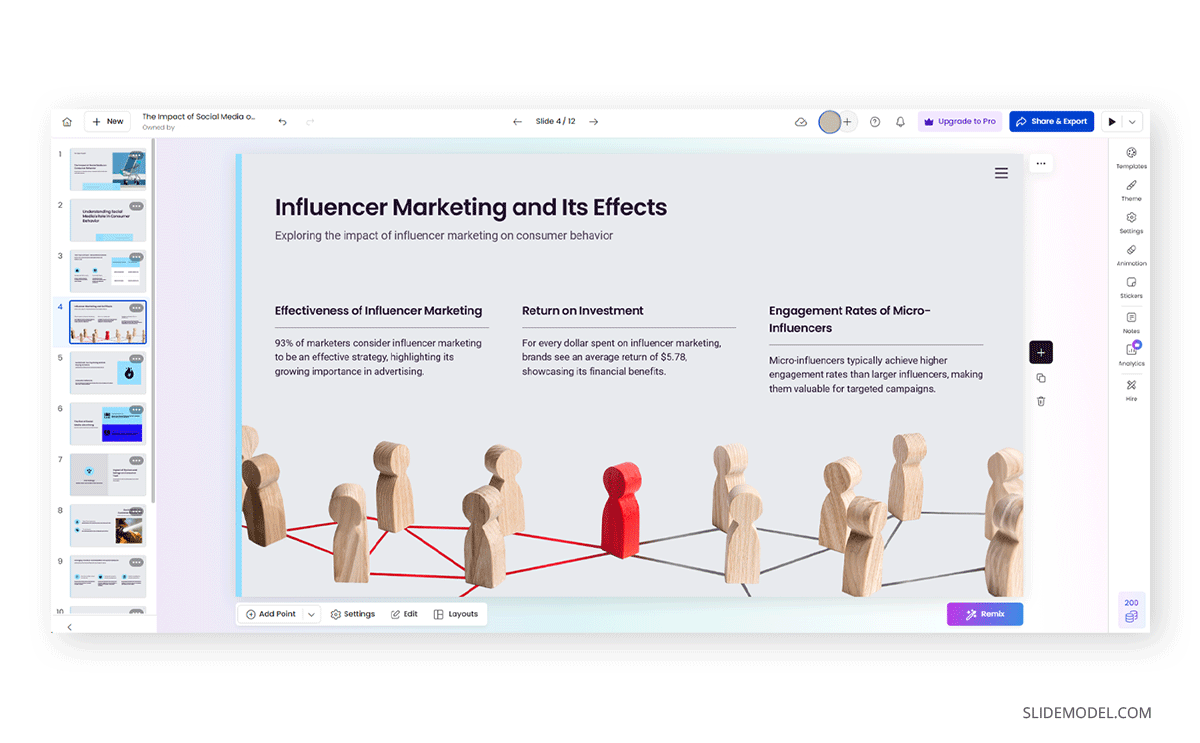Delete the current slide with the trash icon
The width and height of the screenshot is (1200, 743).
click(1041, 401)
